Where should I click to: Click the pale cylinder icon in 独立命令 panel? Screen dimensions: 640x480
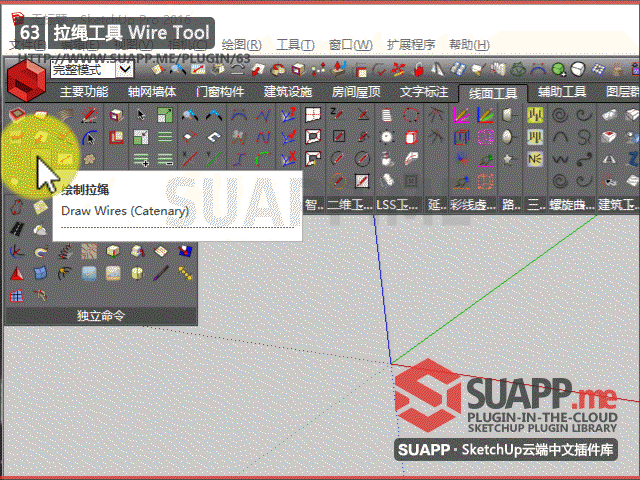[x=137, y=273]
